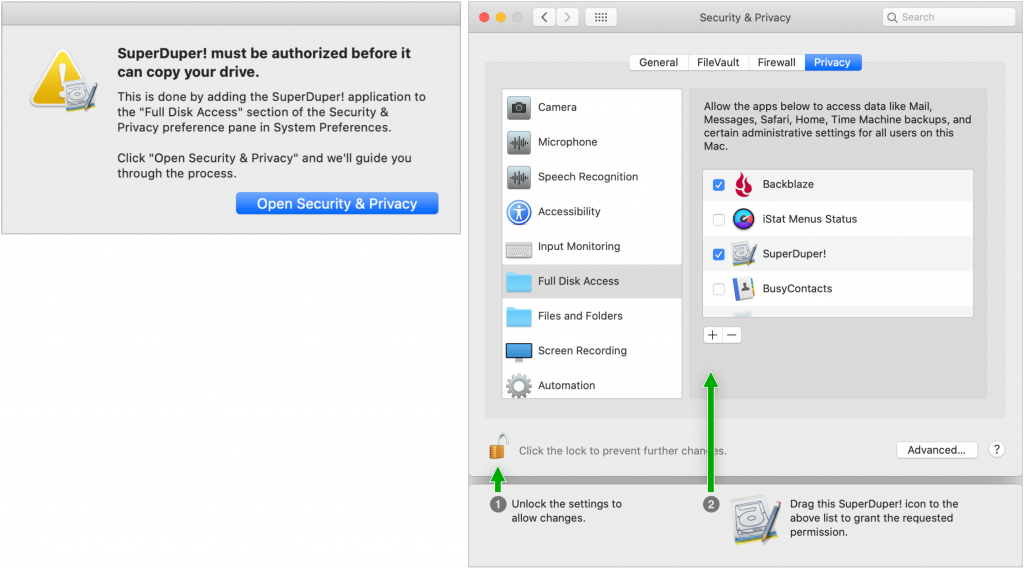The width and height of the screenshot is (1024, 569).
Task: Enable the iStat Menus Status checkbox
Action: point(718,219)
